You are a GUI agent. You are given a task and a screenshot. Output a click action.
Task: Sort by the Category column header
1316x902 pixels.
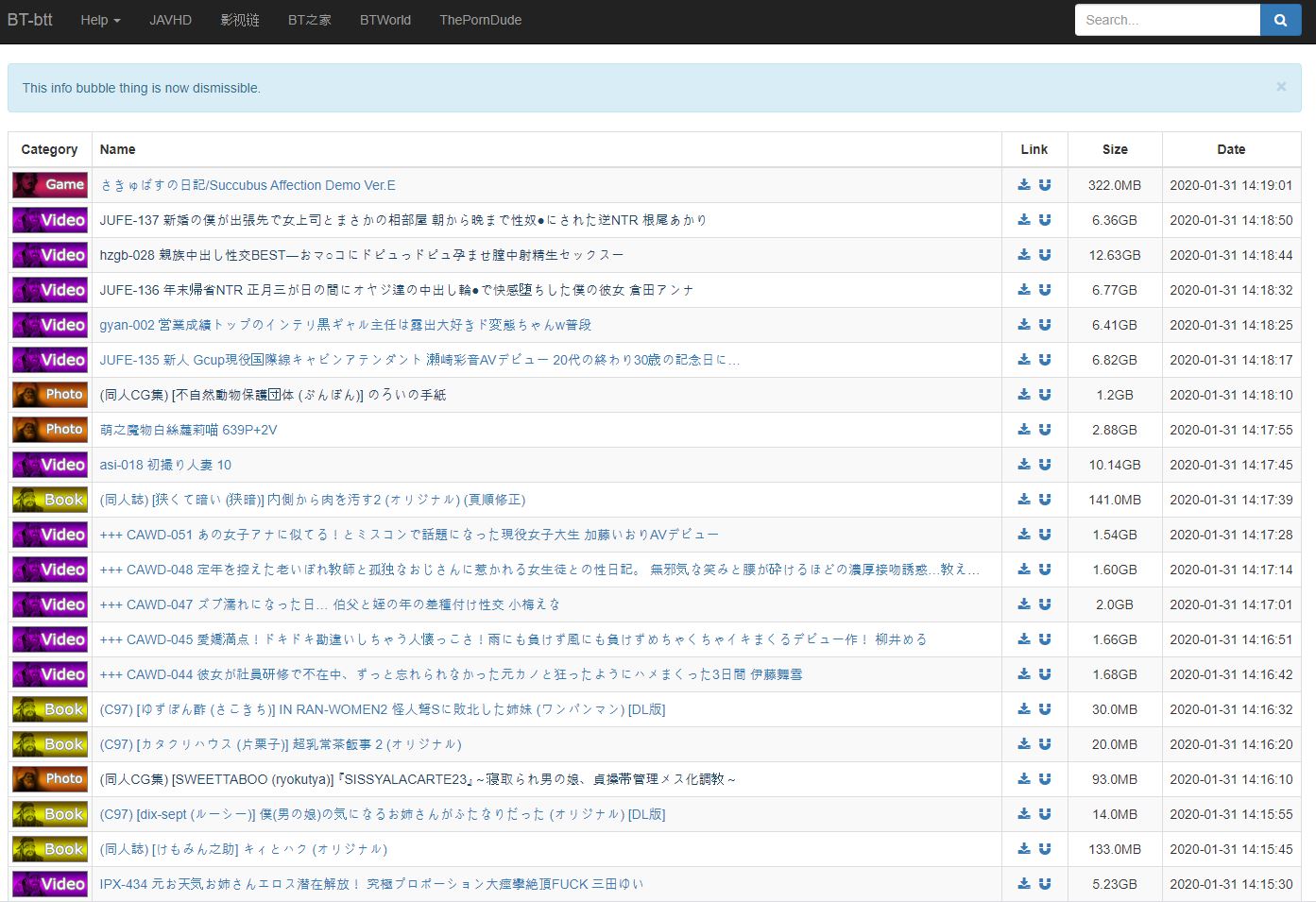[49, 149]
